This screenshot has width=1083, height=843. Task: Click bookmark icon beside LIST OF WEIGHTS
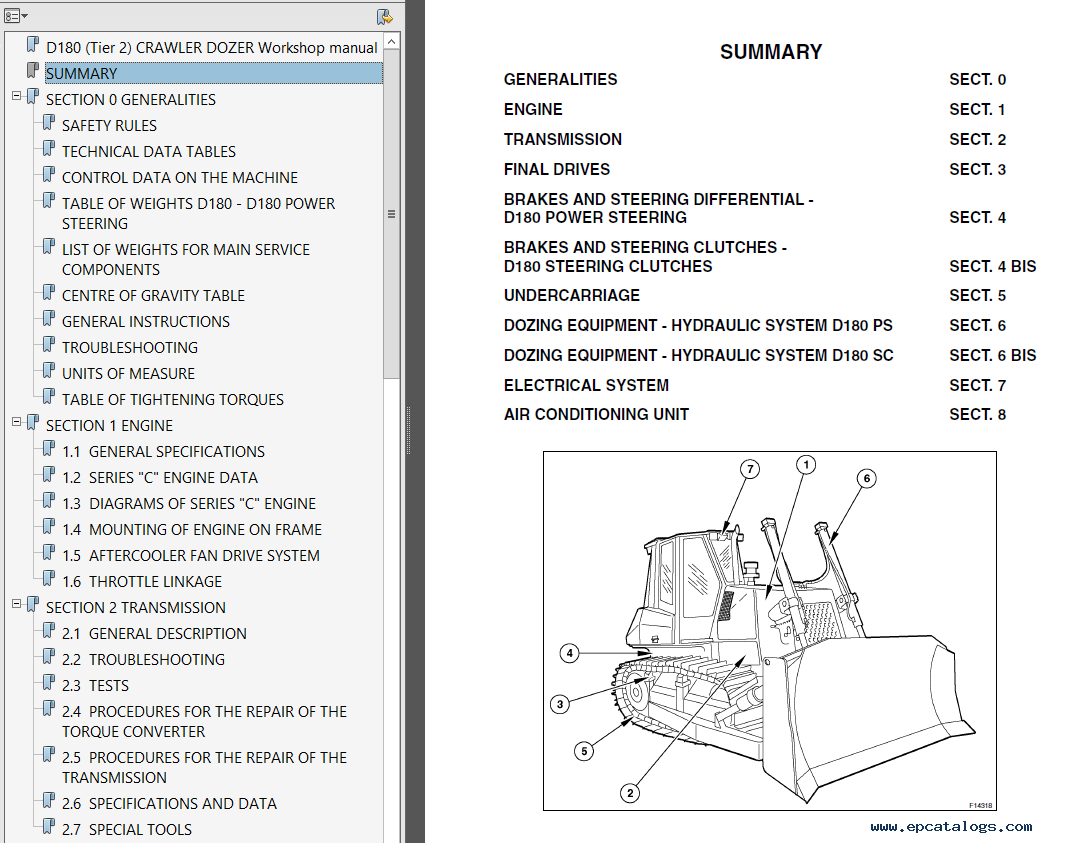click(48, 246)
